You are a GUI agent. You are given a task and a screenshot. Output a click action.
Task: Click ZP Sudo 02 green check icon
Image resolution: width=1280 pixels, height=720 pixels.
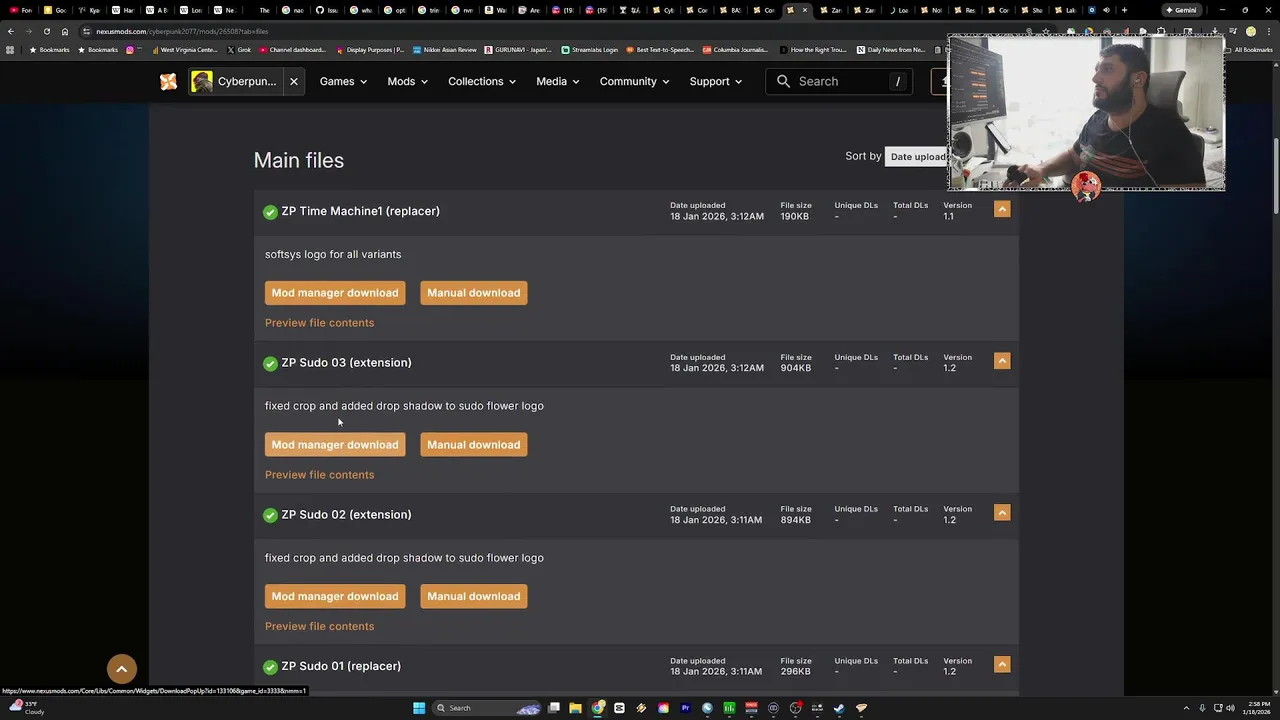tap(270, 515)
